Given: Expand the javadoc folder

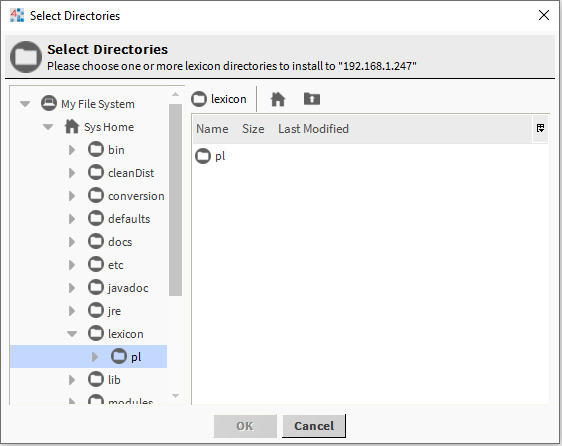Looking at the screenshot, I should coord(72,288).
